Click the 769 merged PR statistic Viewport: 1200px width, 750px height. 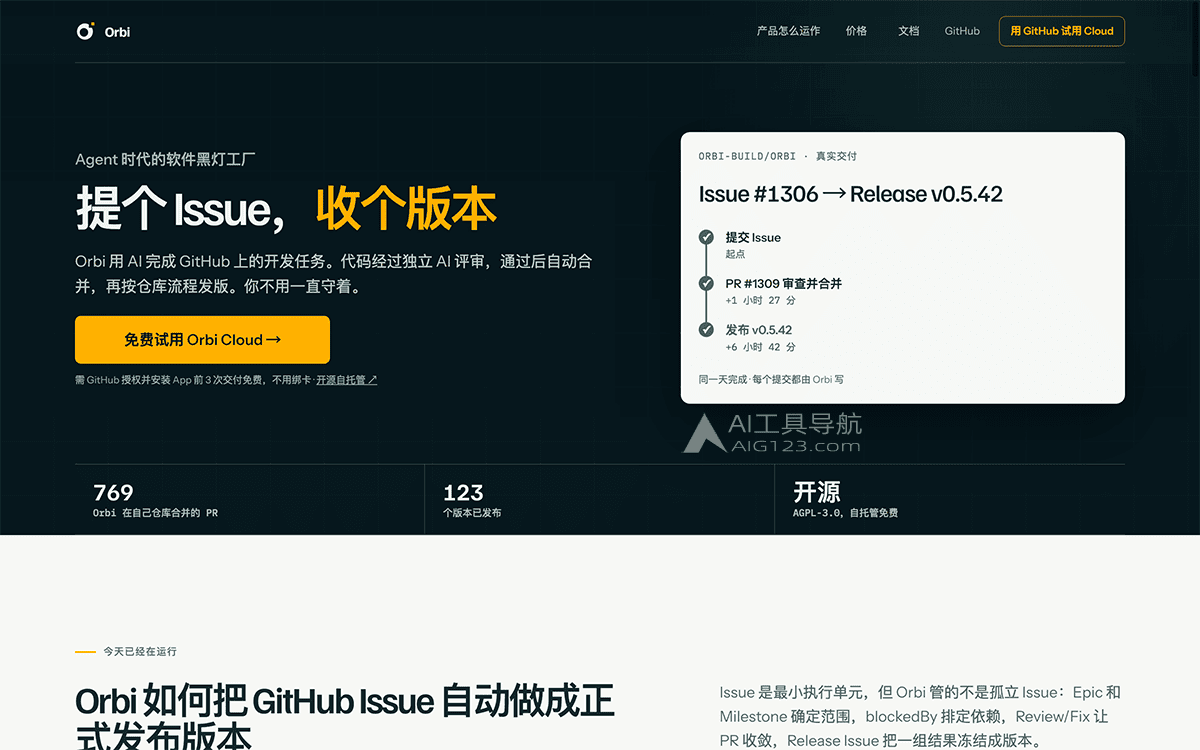(x=113, y=492)
